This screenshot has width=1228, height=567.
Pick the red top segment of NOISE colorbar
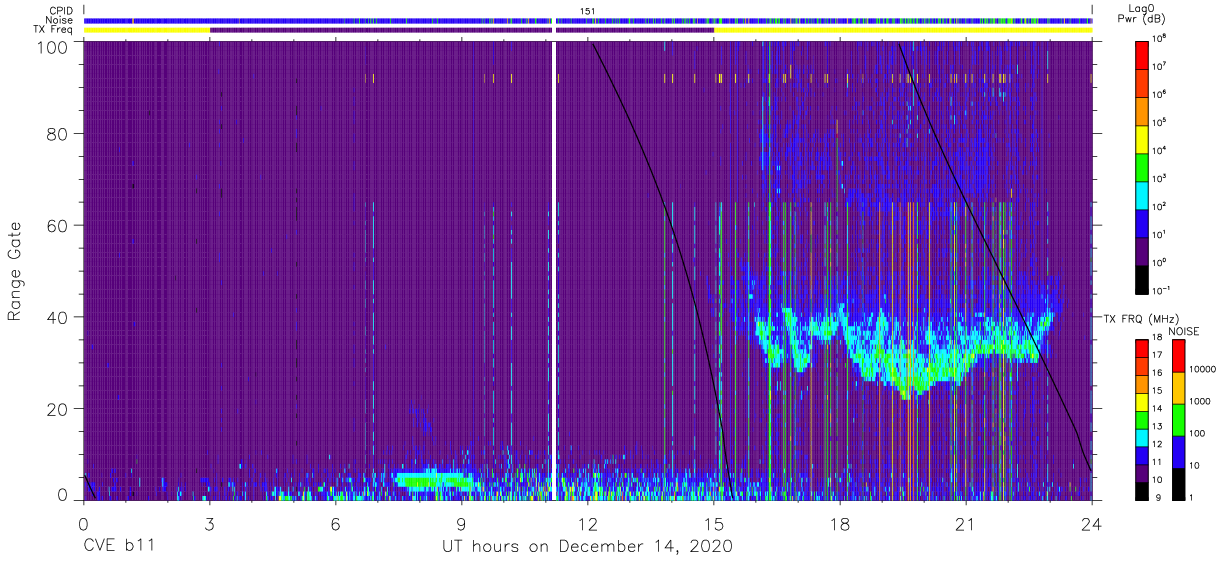click(x=1177, y=356)
